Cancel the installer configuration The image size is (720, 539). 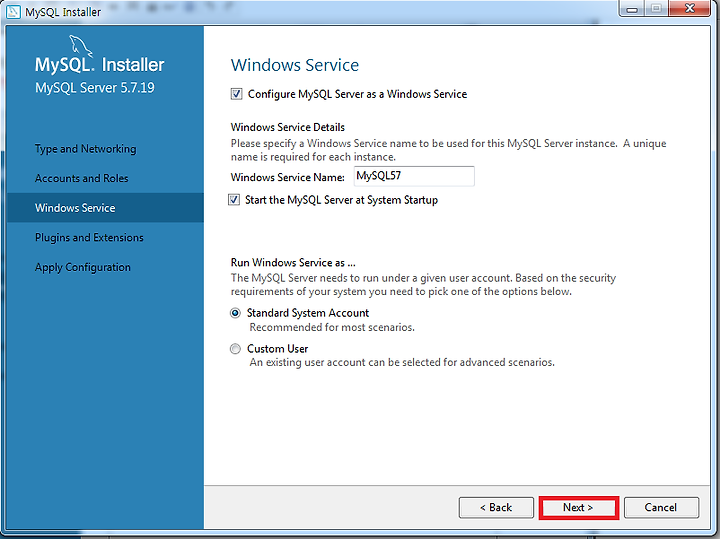point(661,507)
